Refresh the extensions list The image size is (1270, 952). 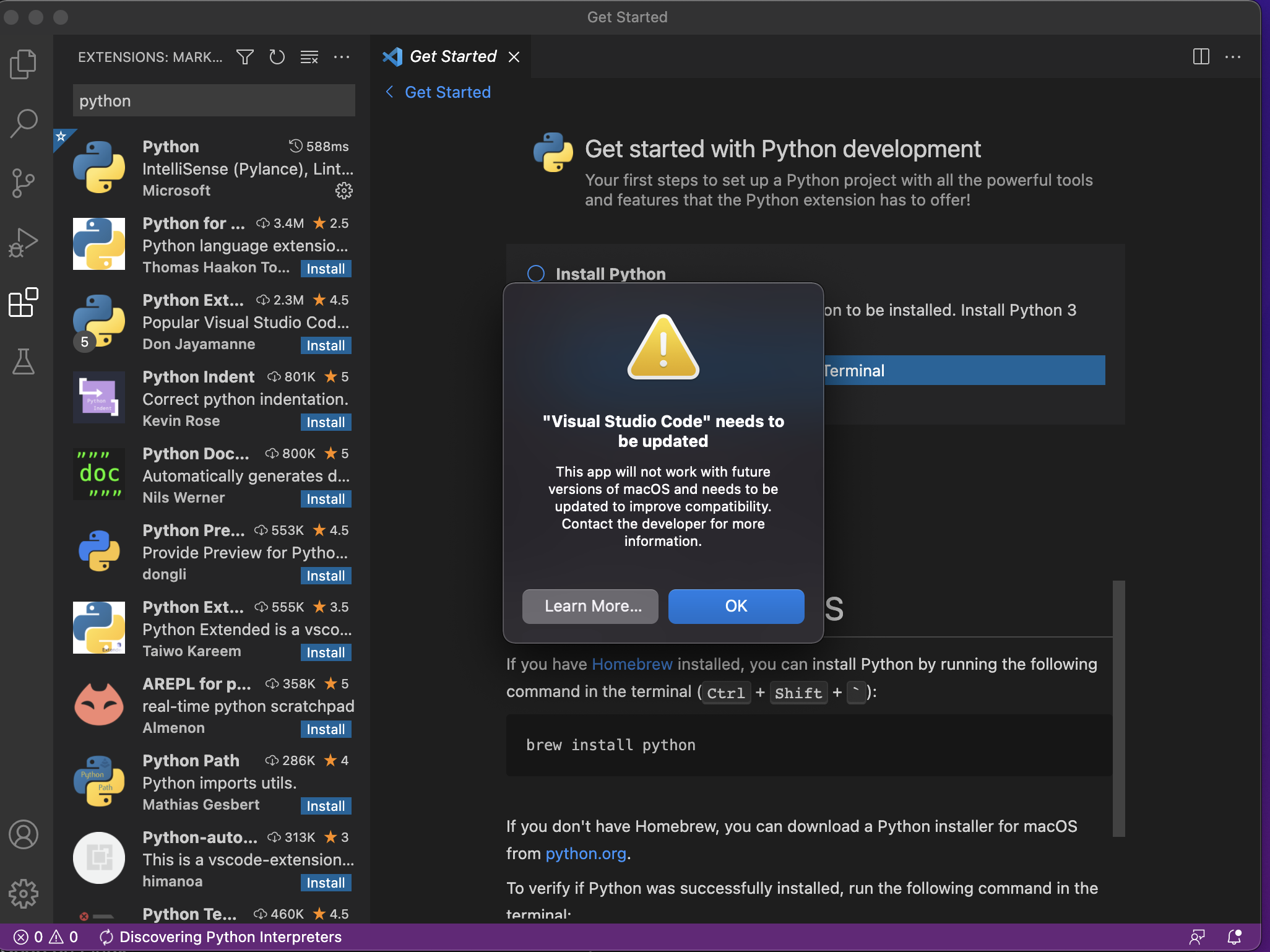click(277, 58)
